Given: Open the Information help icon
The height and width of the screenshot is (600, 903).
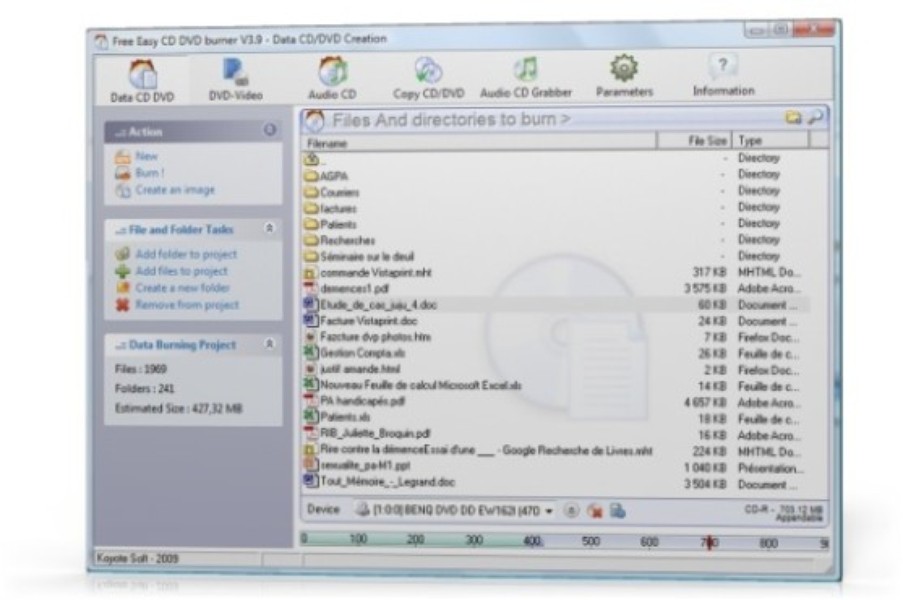Looking at the screenshot, I should tap(722, 66).
